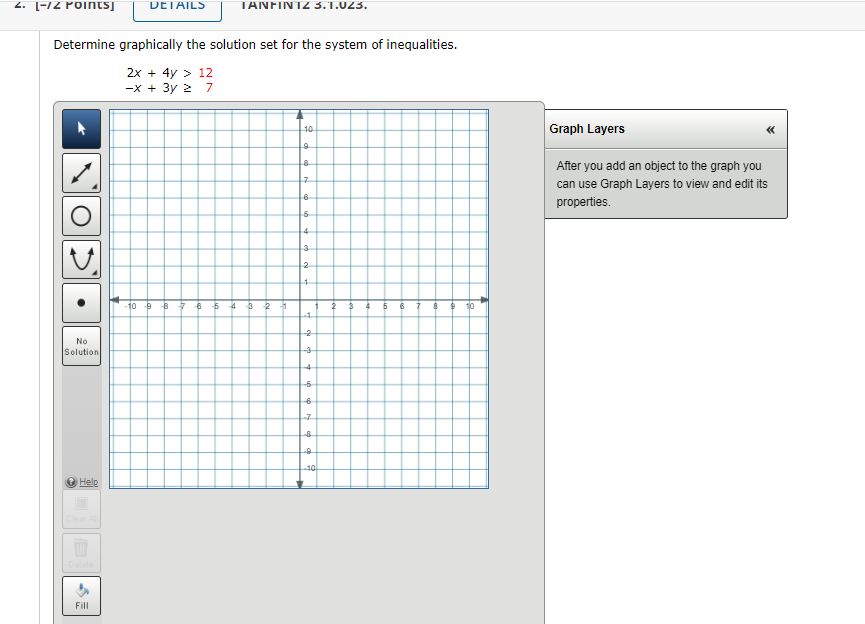865x624 pixels.
Task: Follow the Help link
Action: point(91,481)
